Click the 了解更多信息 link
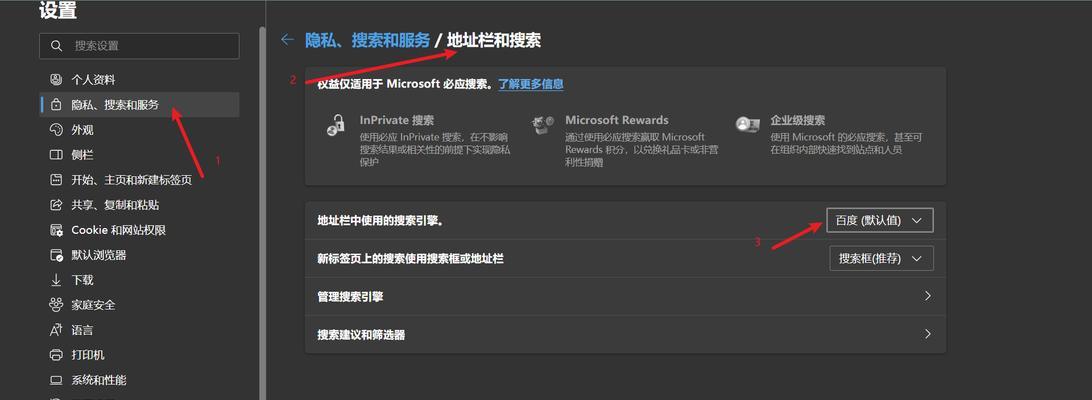The width and height of the screenshot is (1092, 400). 531,84
